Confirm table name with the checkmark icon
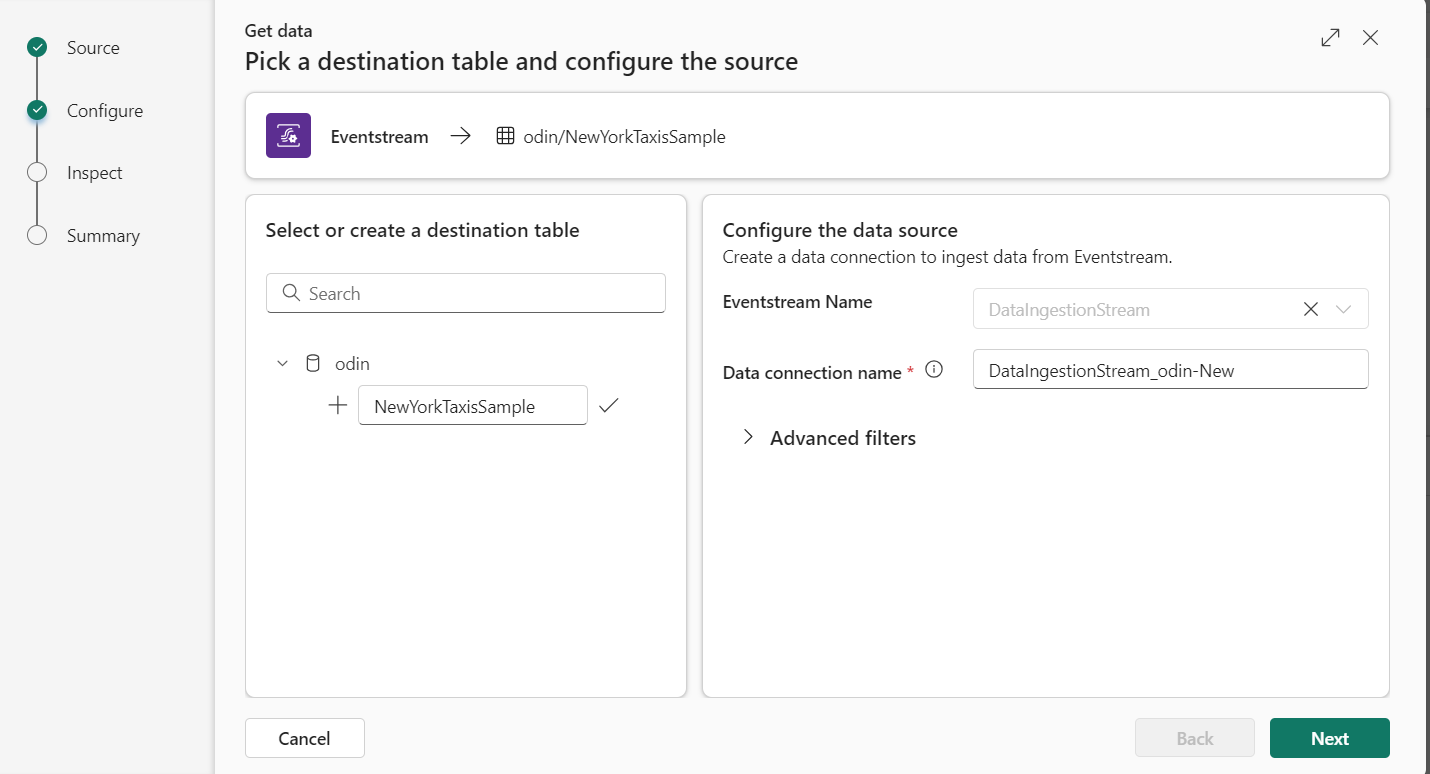 coord(608,406)
